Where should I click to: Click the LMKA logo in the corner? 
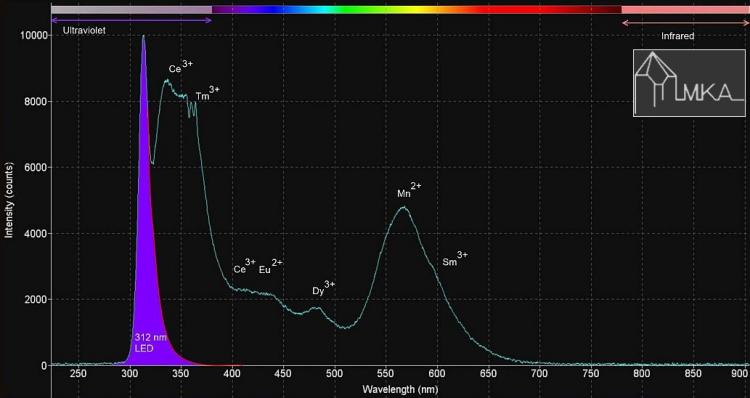689,83
